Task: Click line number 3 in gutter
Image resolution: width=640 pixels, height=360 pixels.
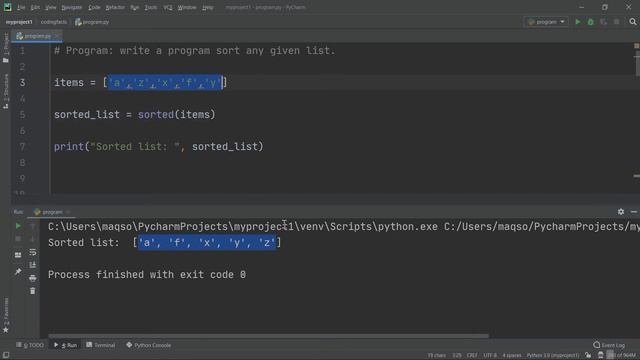Action: 22,83
